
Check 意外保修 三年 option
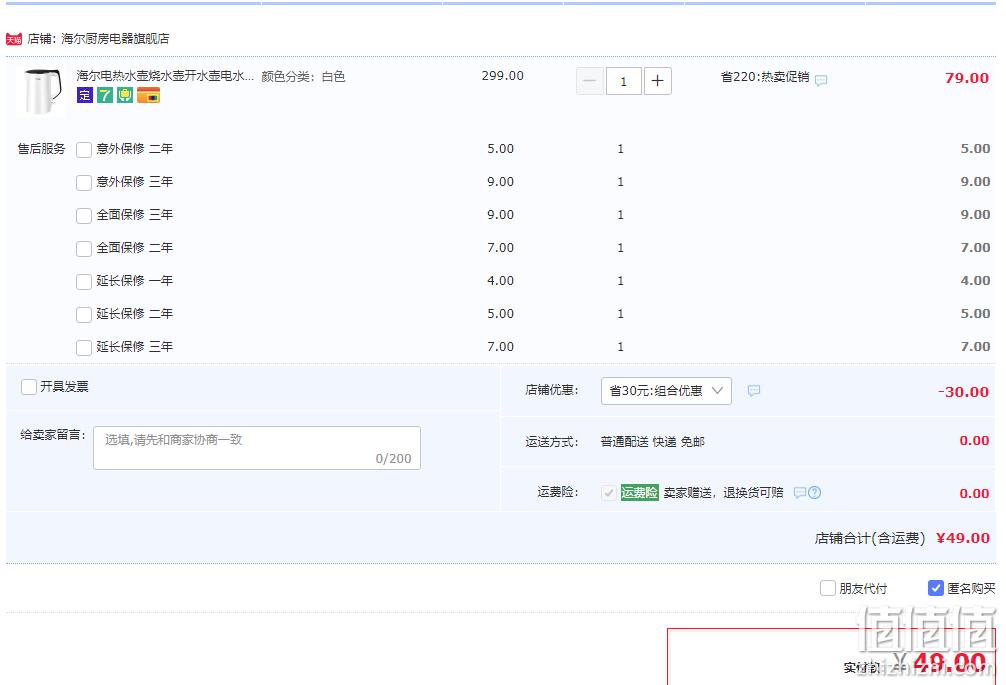84,183
